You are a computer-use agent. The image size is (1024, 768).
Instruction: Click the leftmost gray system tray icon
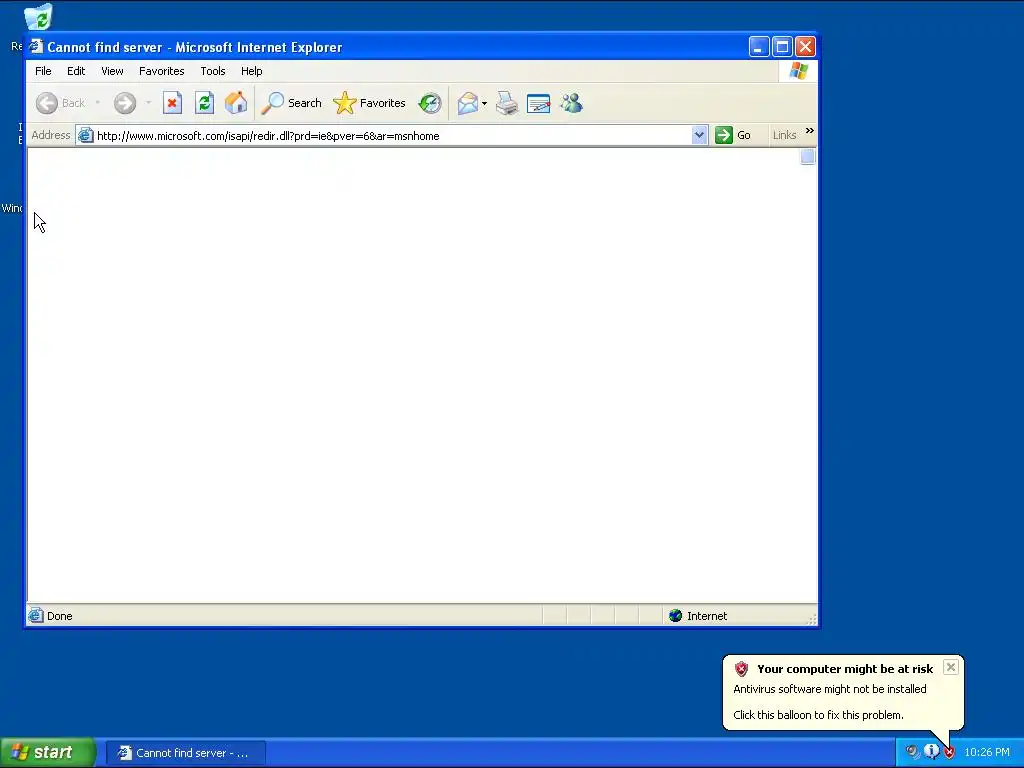tap(912, 752)
